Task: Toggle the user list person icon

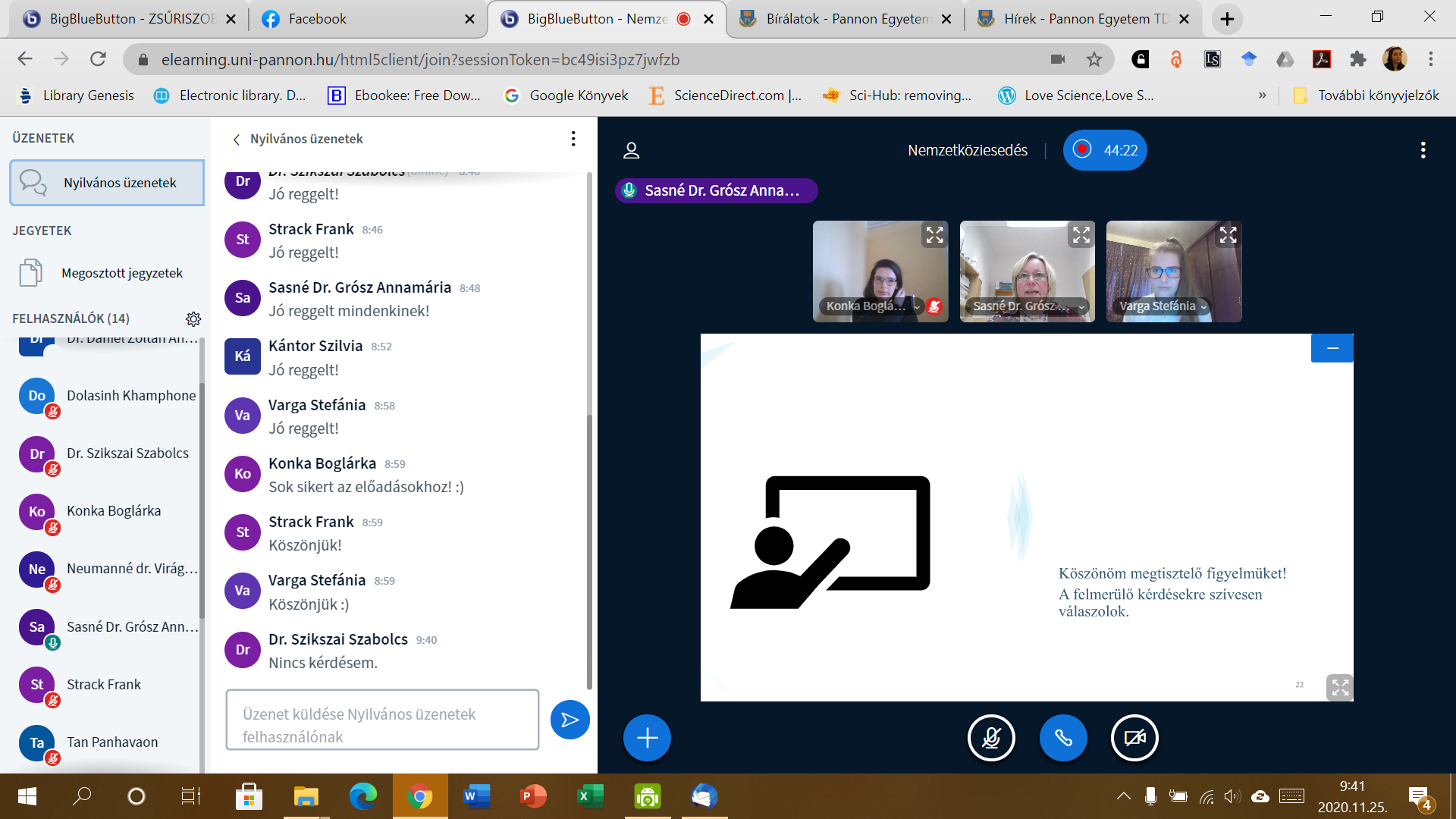Action: [x=631, y=150]
